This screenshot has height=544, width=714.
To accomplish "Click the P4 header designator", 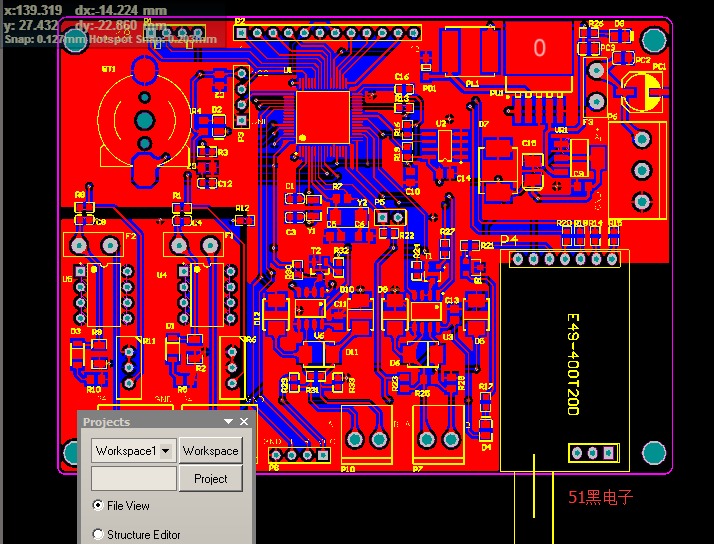I will click(x=509, y=240).
